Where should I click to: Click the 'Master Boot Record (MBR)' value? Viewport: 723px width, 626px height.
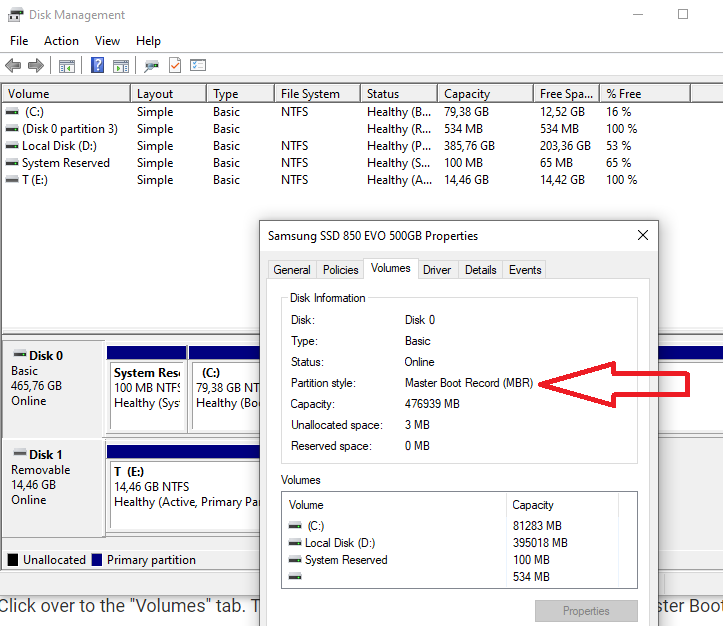point(469,383)
